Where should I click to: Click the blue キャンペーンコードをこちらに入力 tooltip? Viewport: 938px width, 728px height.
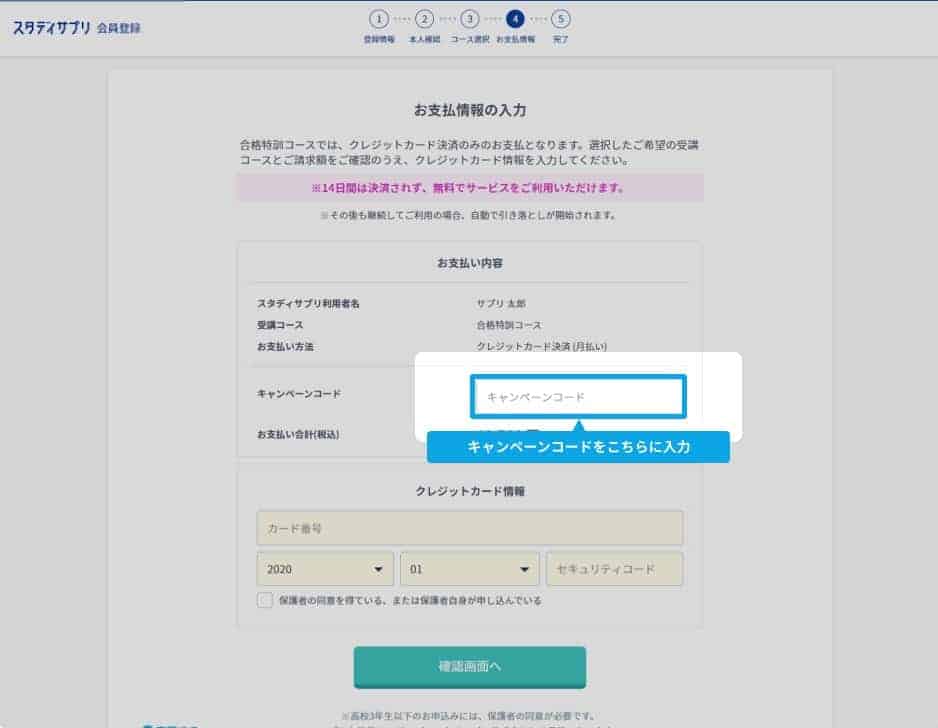[578, 447]
